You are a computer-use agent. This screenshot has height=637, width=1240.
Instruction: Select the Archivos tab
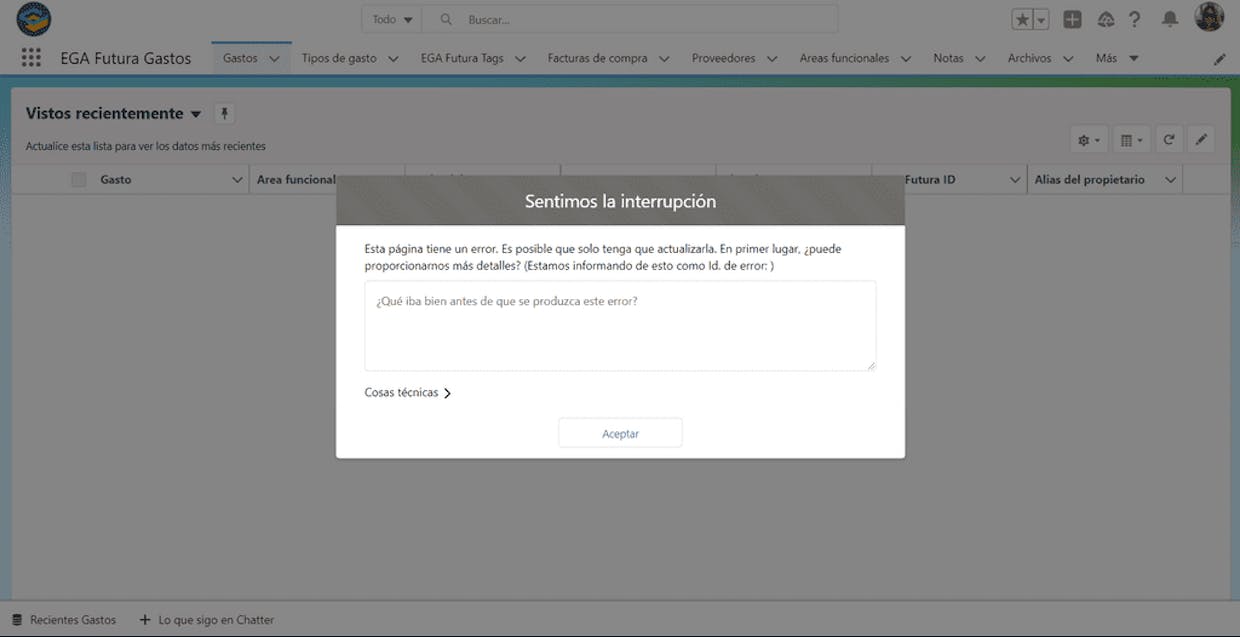click(1029, 58)
